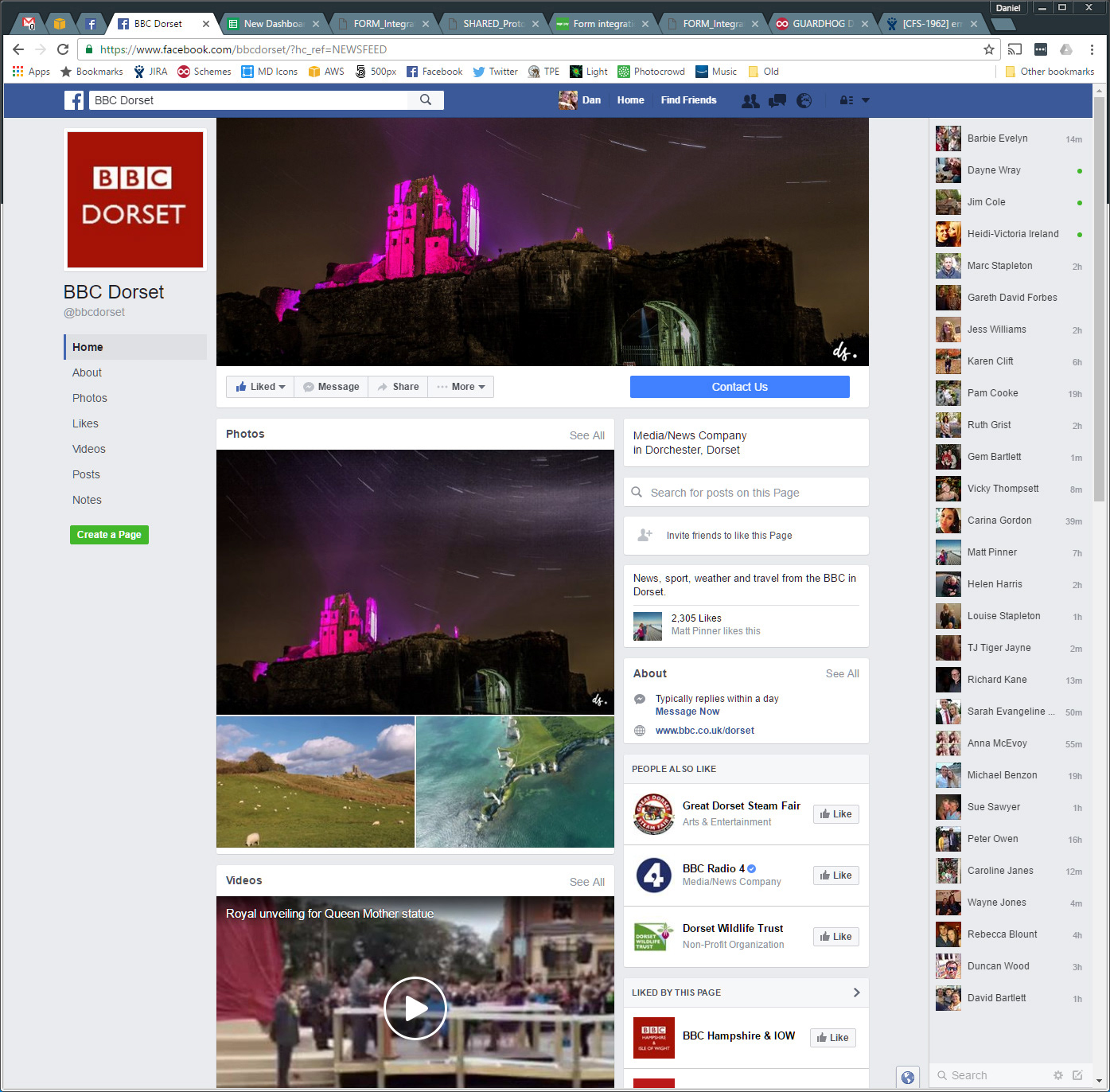Click the chat sidebar Search field
The height and width of the screenshot is (1092, 1110).
(990, 1075)
